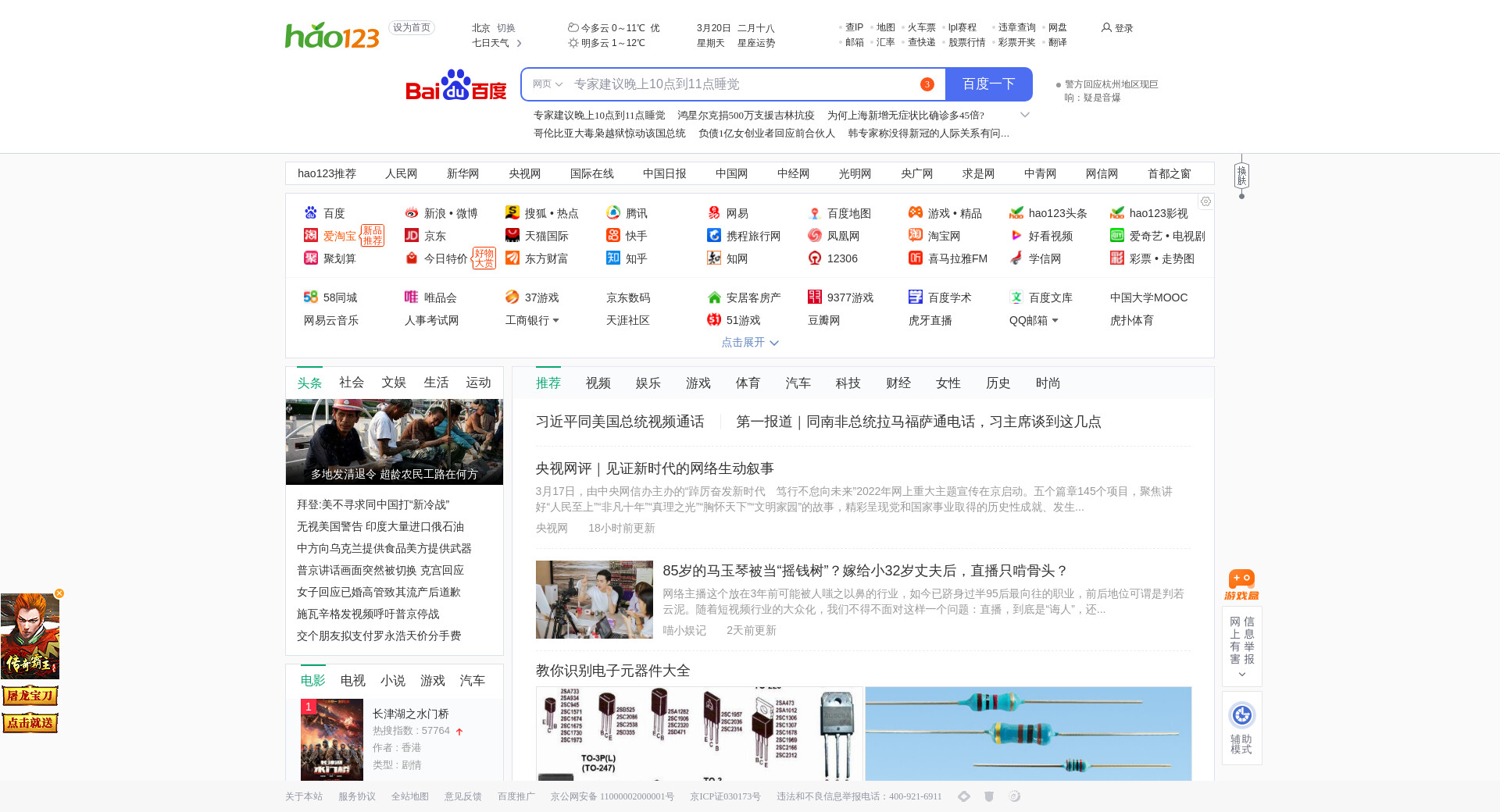Image resolution: width=1500 pixels, height=812 pixels.
Task: Open the 央视网评 network story article
Action: (655, 468)
